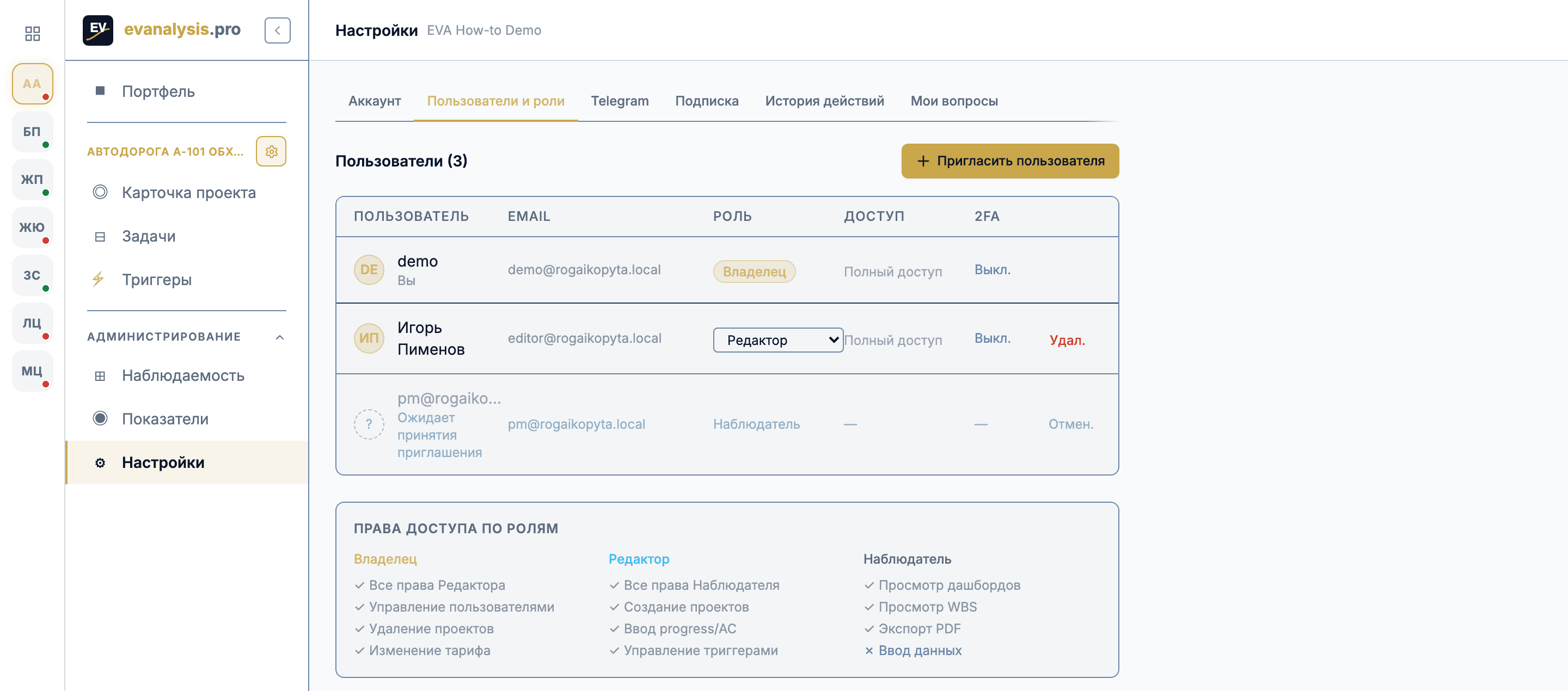Image resolution: width=1568 pixels, height=691 pixels.
Task: Switch to the Telegram tab
Action: click(x=620, y=101)
